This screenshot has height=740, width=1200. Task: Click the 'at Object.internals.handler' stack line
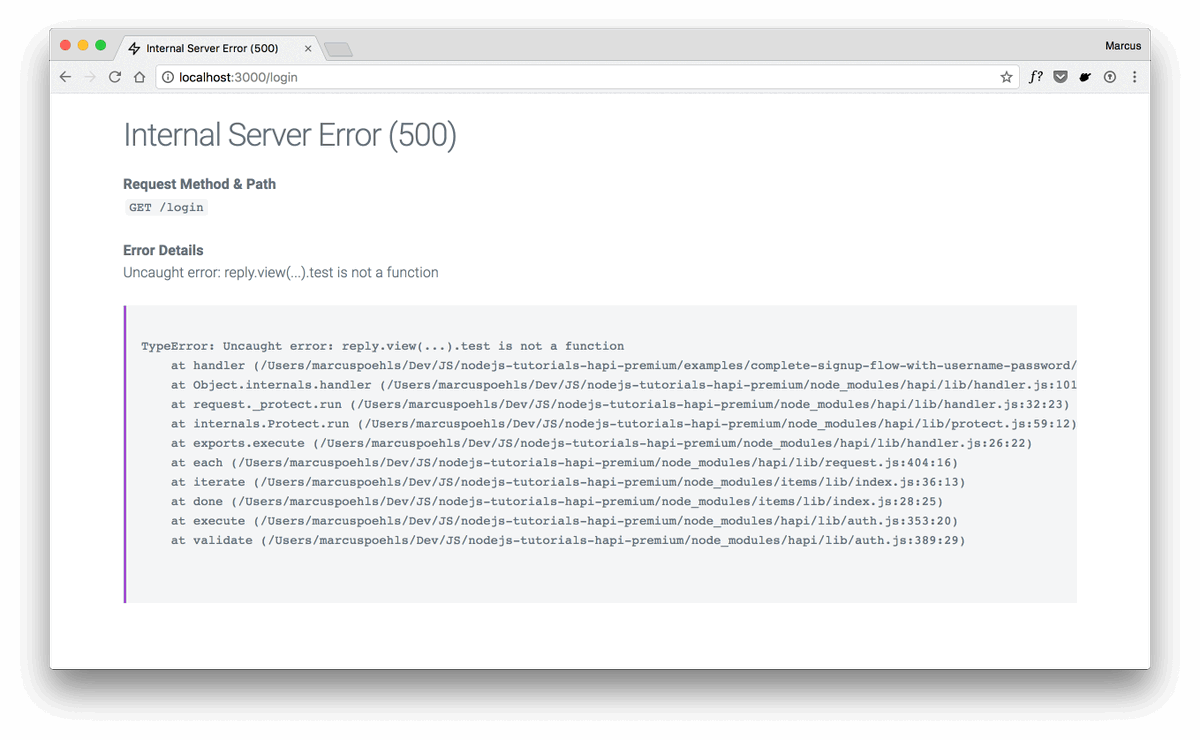point(623,385)
